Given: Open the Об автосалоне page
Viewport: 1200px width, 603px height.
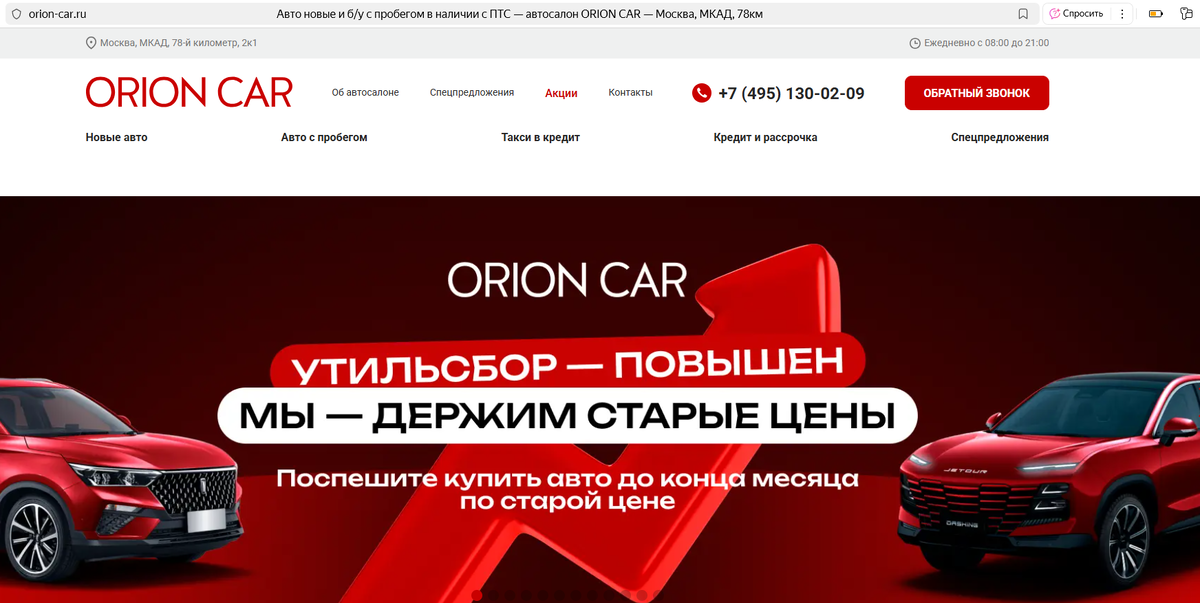Looking at the screenshot, I should coord(365,92).
